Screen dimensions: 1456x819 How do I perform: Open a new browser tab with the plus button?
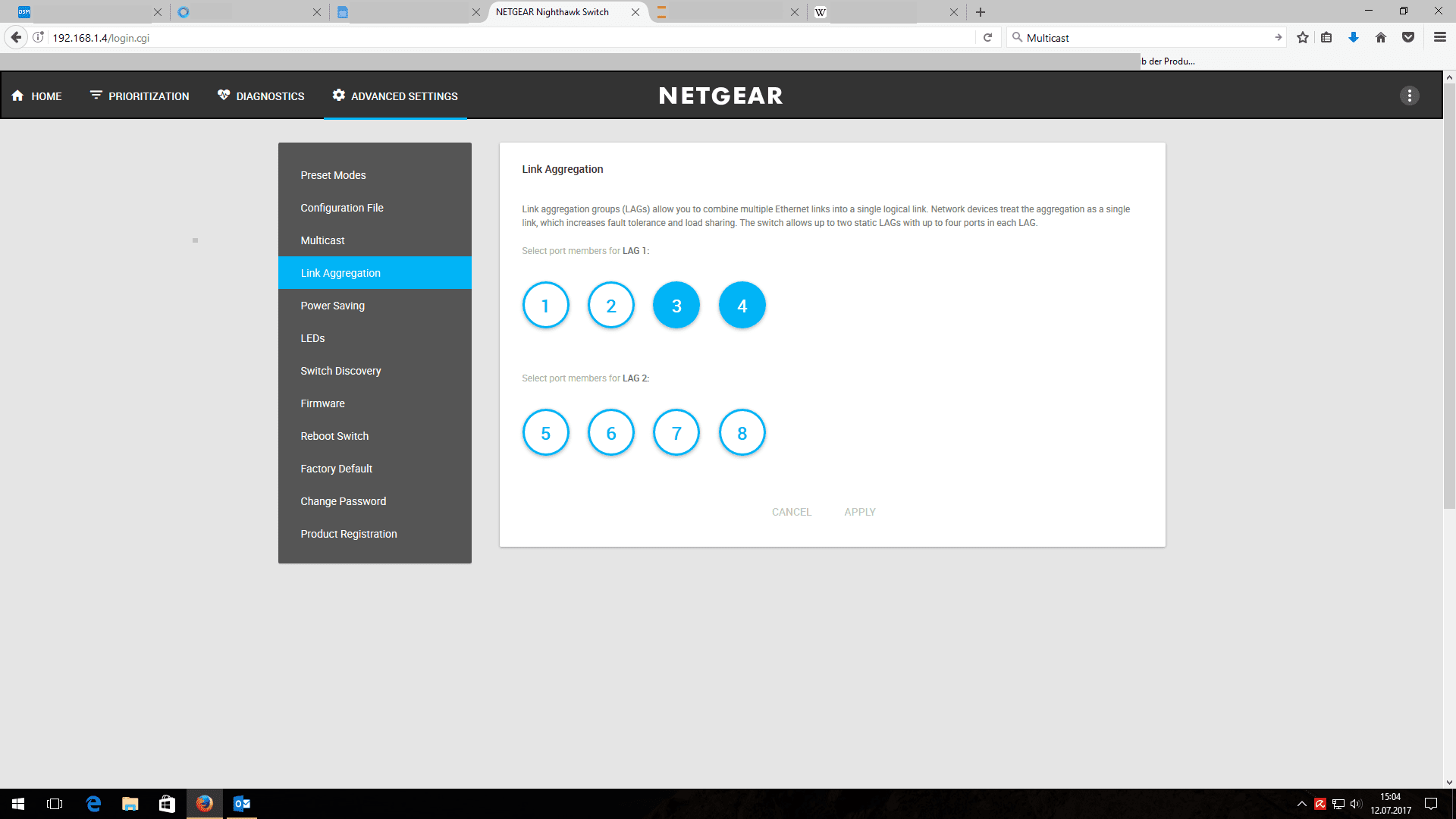pos(981,12)
